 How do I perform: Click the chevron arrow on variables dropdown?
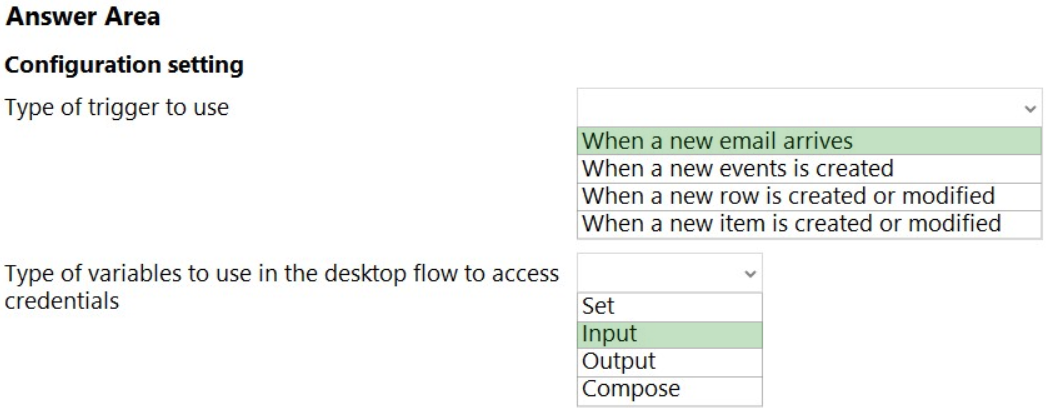click(747, 273)
